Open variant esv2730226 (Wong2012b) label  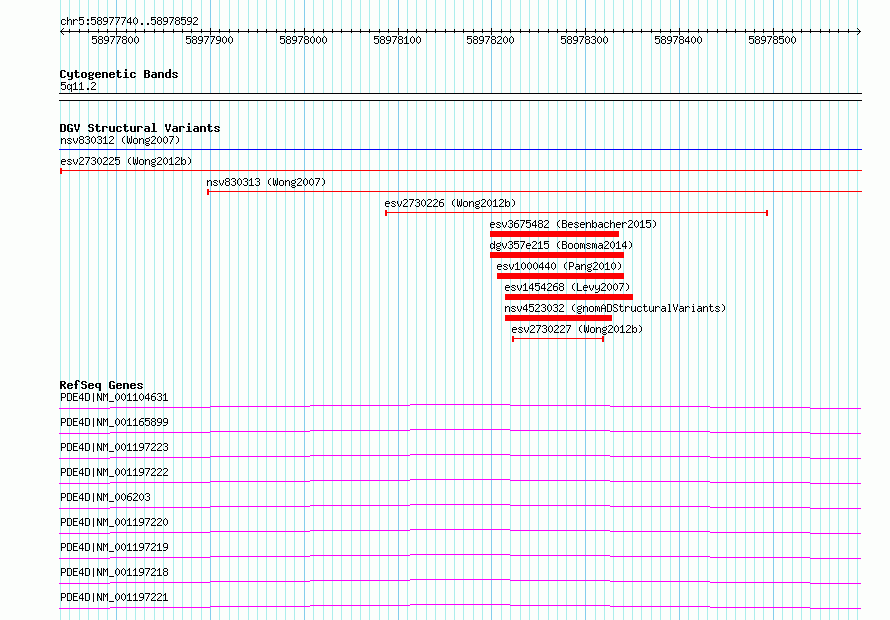pyautogui.click(x=450, y=203)
